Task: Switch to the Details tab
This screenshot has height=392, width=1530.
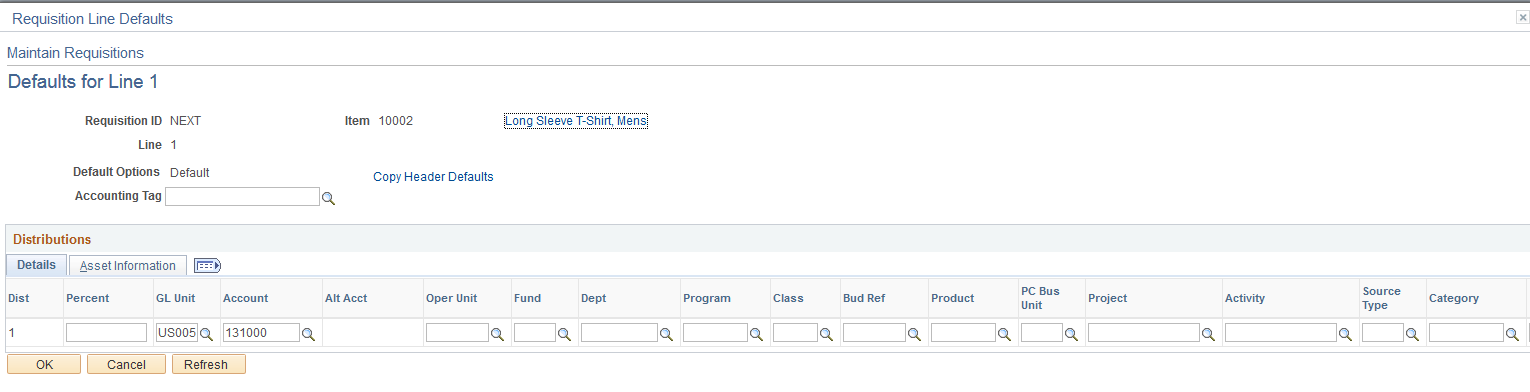Action: tap(36, 265)
